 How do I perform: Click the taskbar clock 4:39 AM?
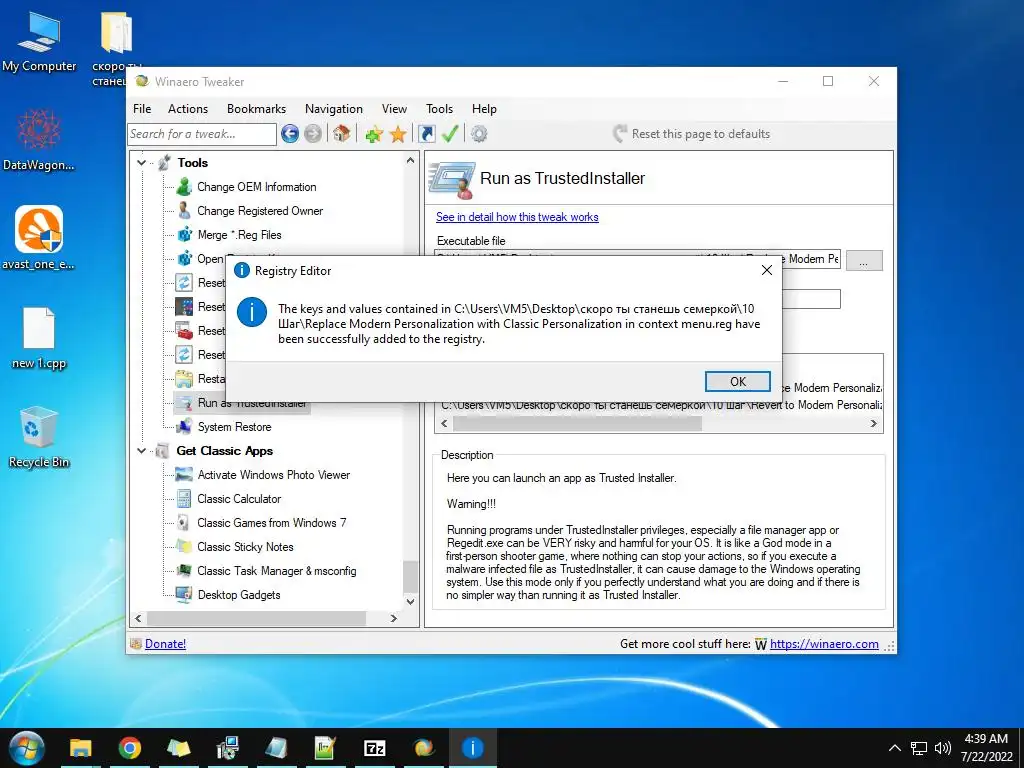[986, 739]
